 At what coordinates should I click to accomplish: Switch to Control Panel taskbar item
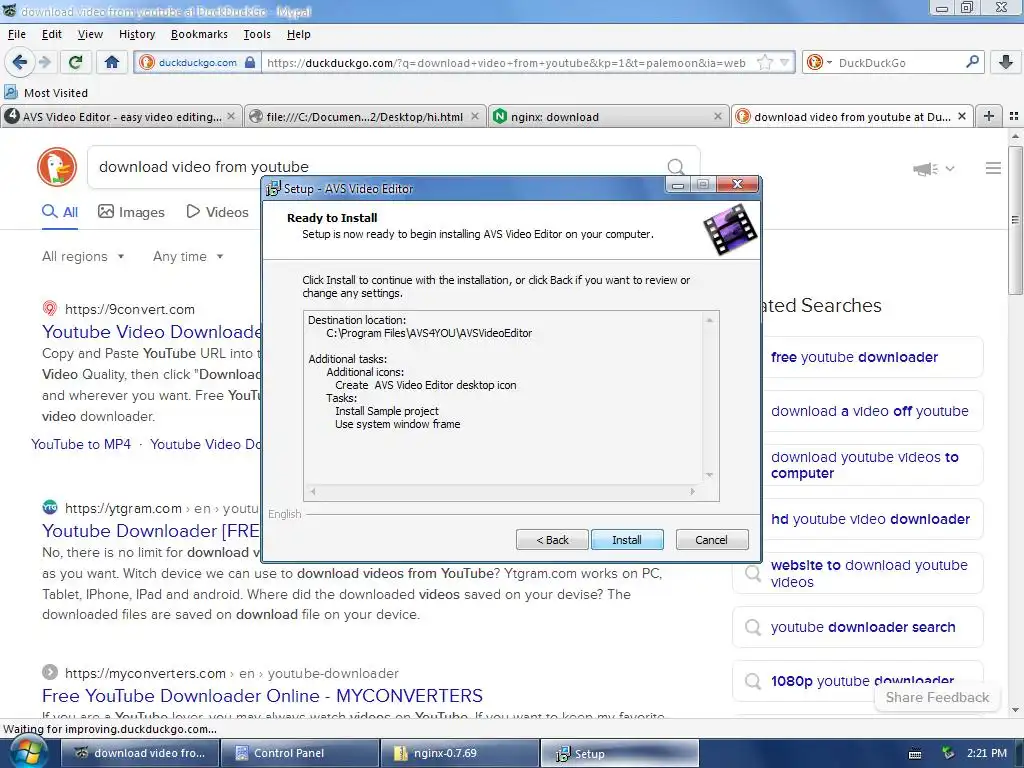tap(300, 753)
